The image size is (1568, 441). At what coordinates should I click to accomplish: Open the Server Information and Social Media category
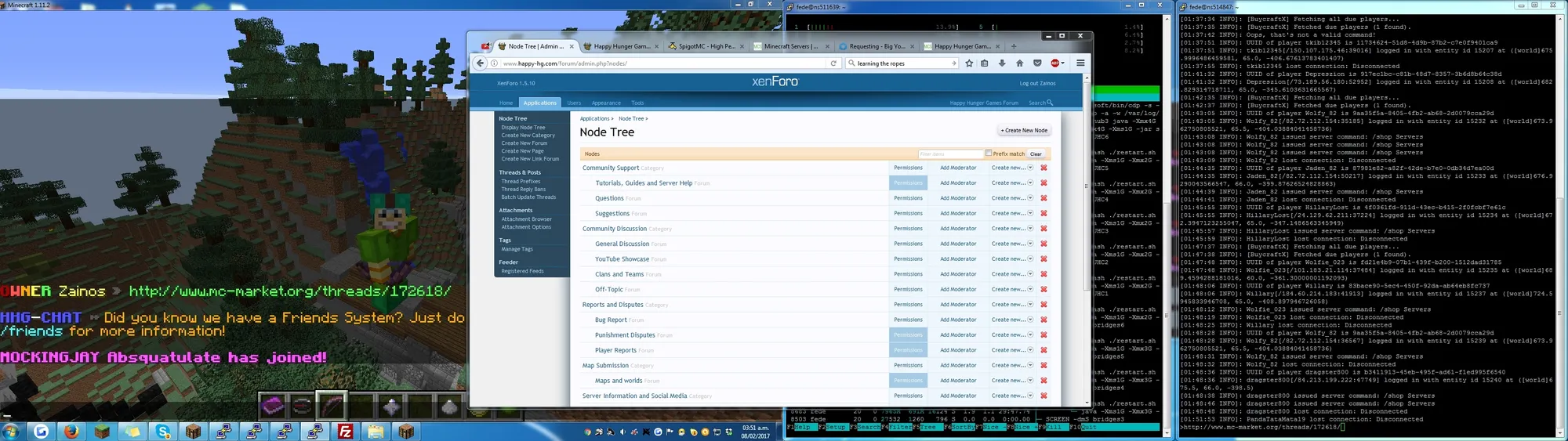pos(634,396)
